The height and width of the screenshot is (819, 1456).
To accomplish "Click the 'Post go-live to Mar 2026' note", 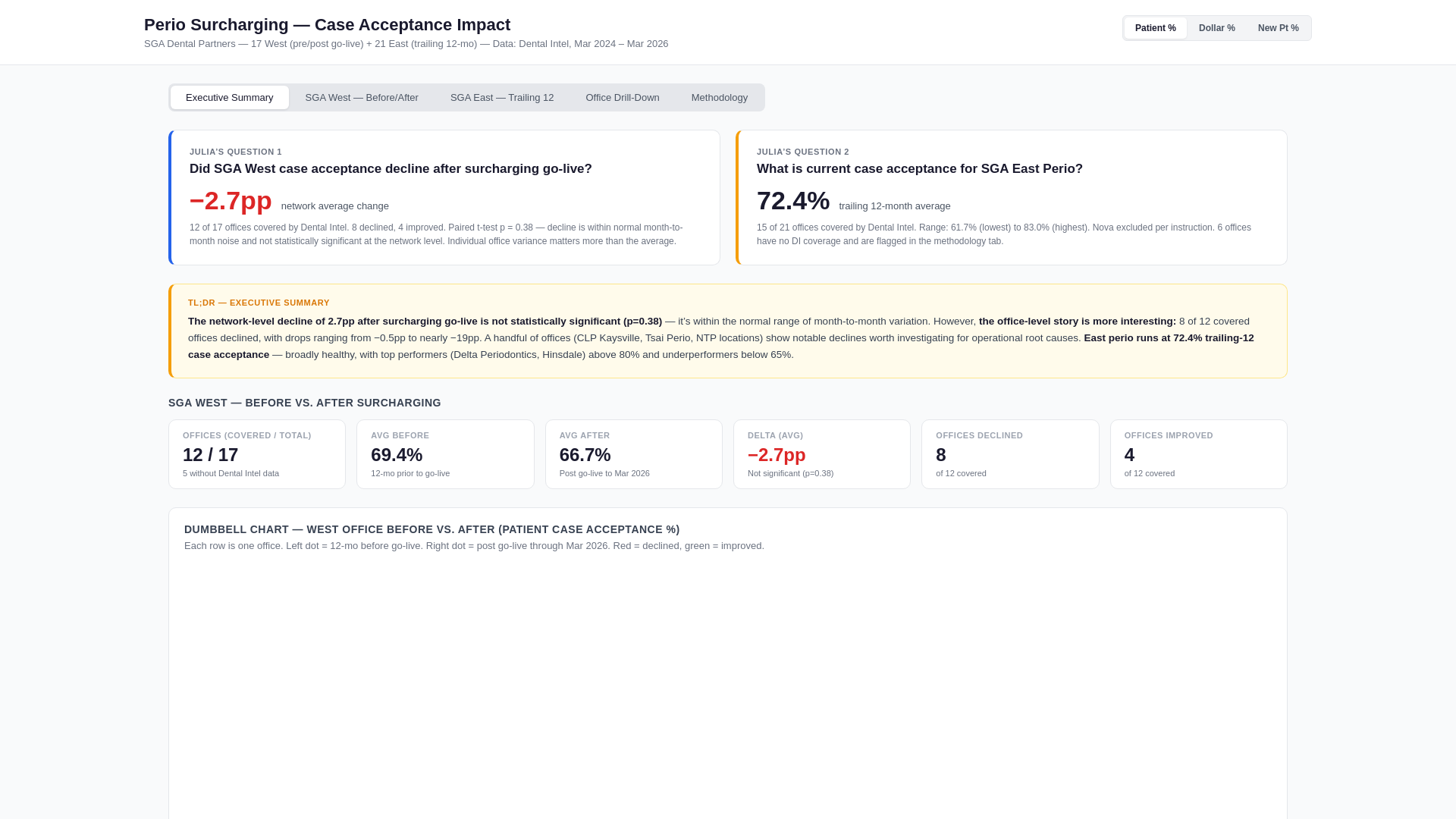I will click(x=604, y=473).
